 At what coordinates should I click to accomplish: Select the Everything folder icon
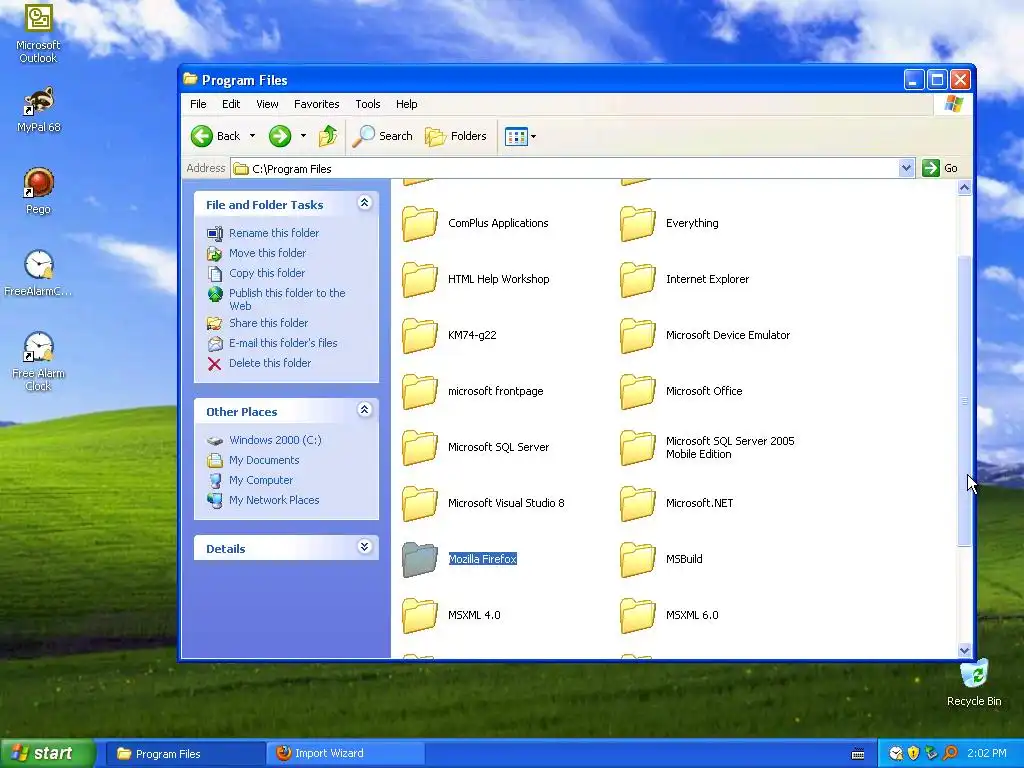637,223
